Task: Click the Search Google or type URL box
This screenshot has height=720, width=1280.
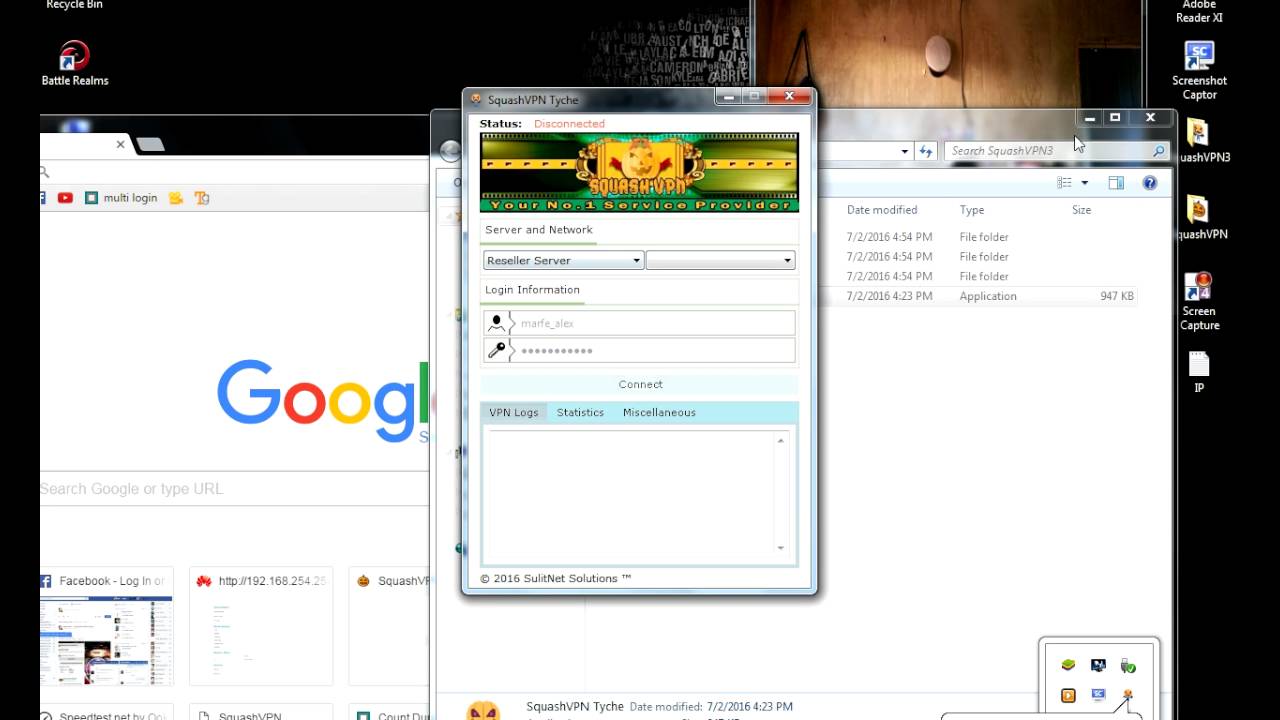Action: [x=234, y=489]
